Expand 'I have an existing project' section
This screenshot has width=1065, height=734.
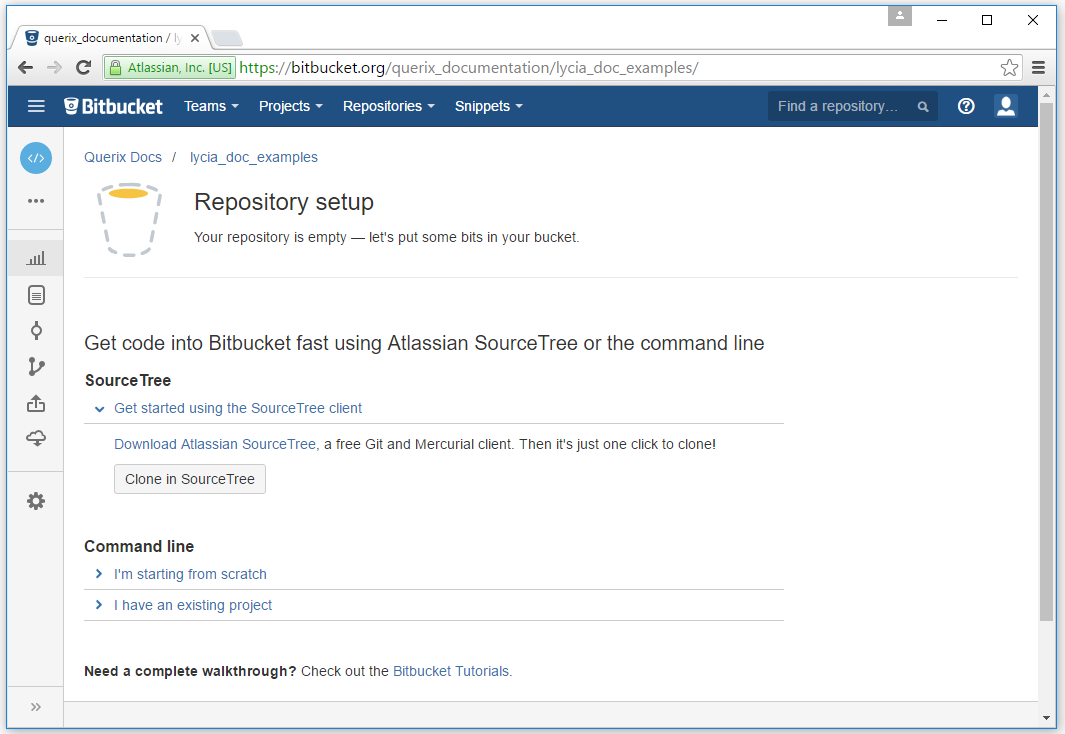point(193,605)
